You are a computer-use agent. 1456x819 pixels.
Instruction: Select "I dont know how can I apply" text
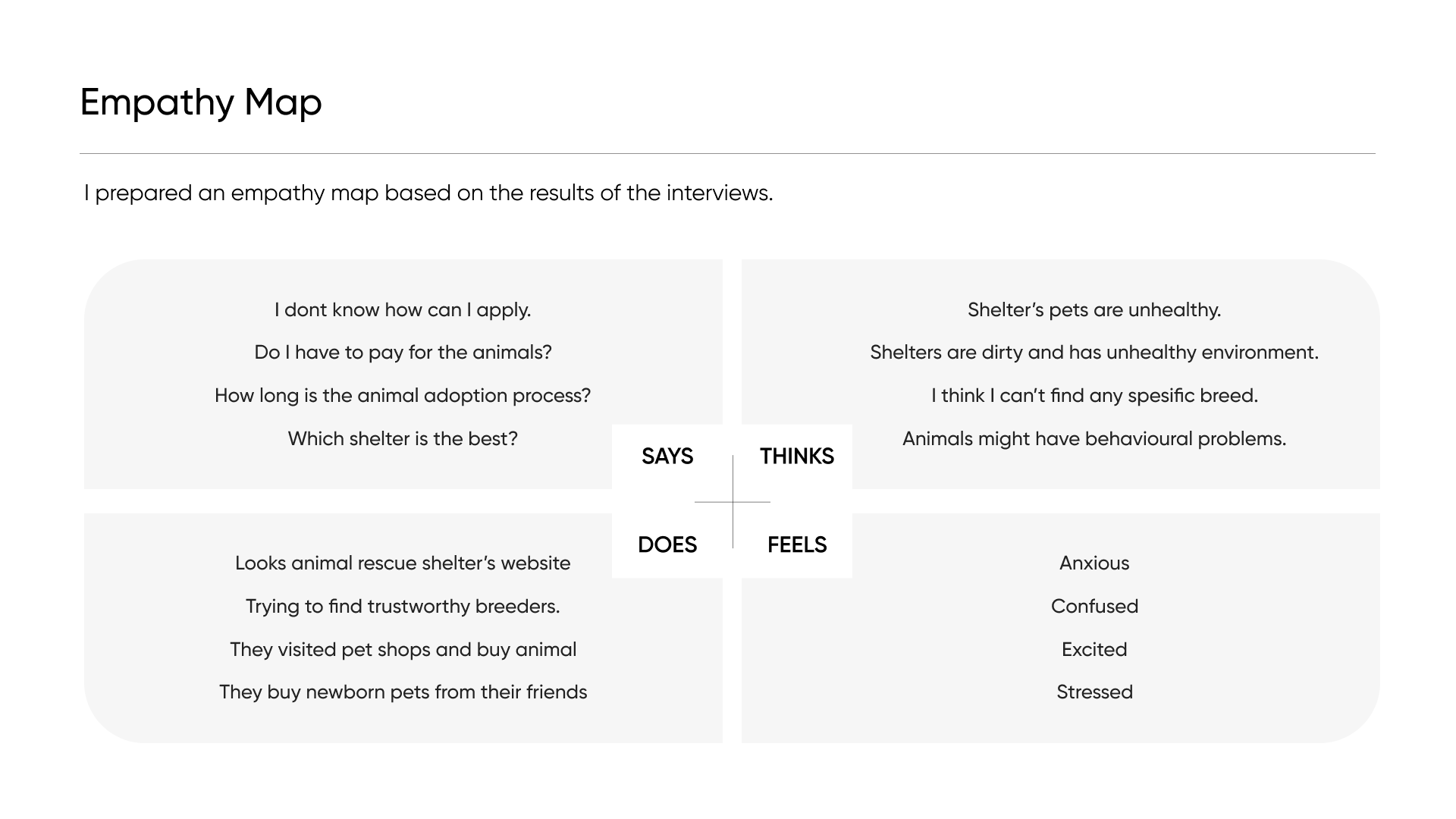coord(403,310)
